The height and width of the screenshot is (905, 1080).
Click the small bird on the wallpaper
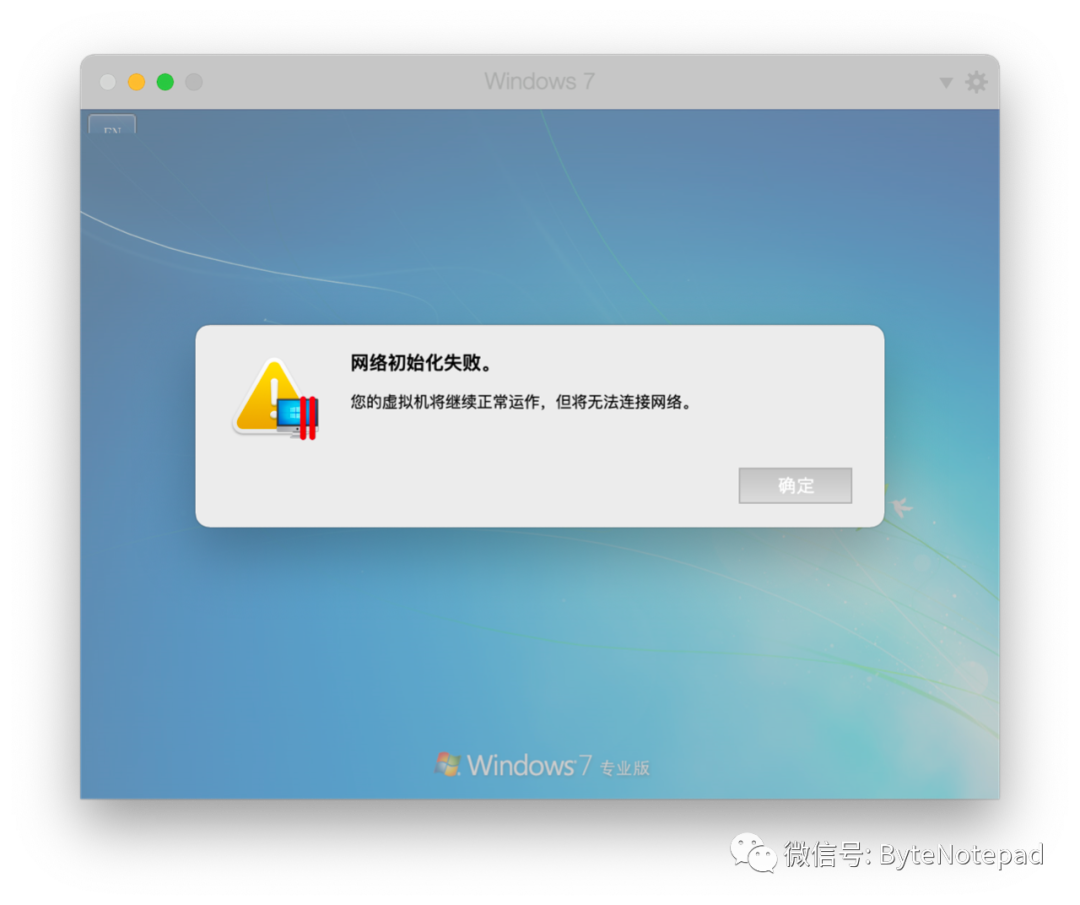[x=901, y=508]
